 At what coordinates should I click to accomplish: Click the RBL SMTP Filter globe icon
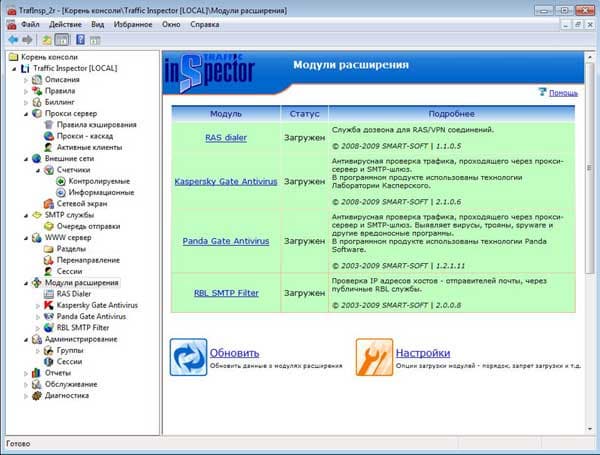point(49,328)
